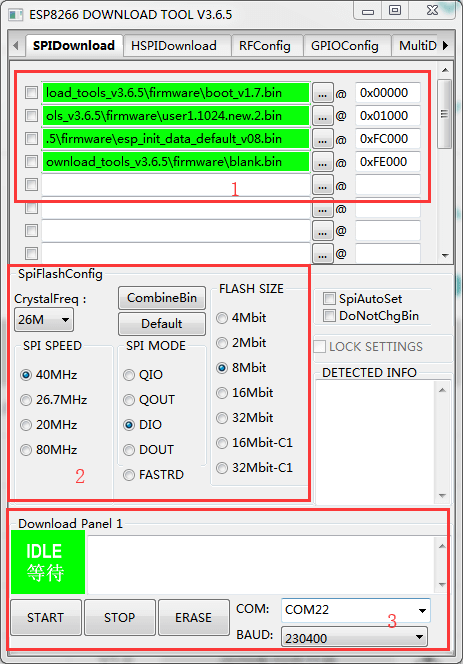Click the START button
Screen dimensions: 463x664
coord(46,617)
